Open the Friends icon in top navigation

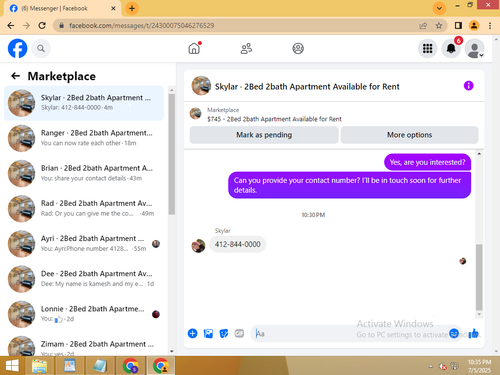246,49
